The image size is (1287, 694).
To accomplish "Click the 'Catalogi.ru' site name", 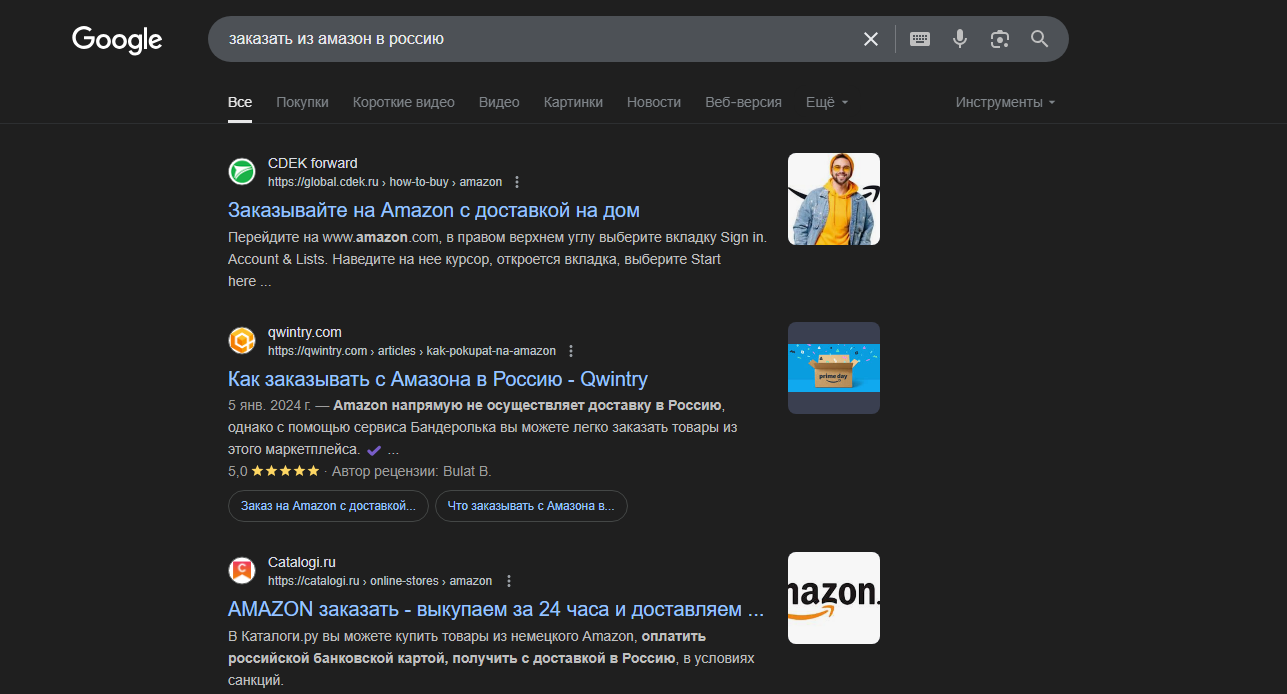I will click(x=302, y=562).
